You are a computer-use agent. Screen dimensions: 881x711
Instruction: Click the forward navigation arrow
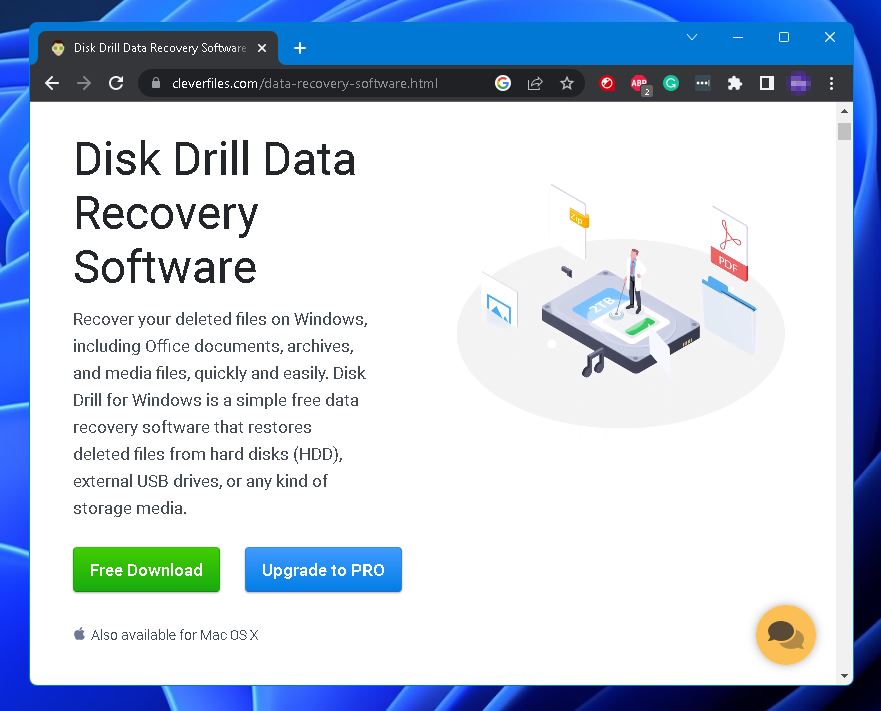pos(84,83)
